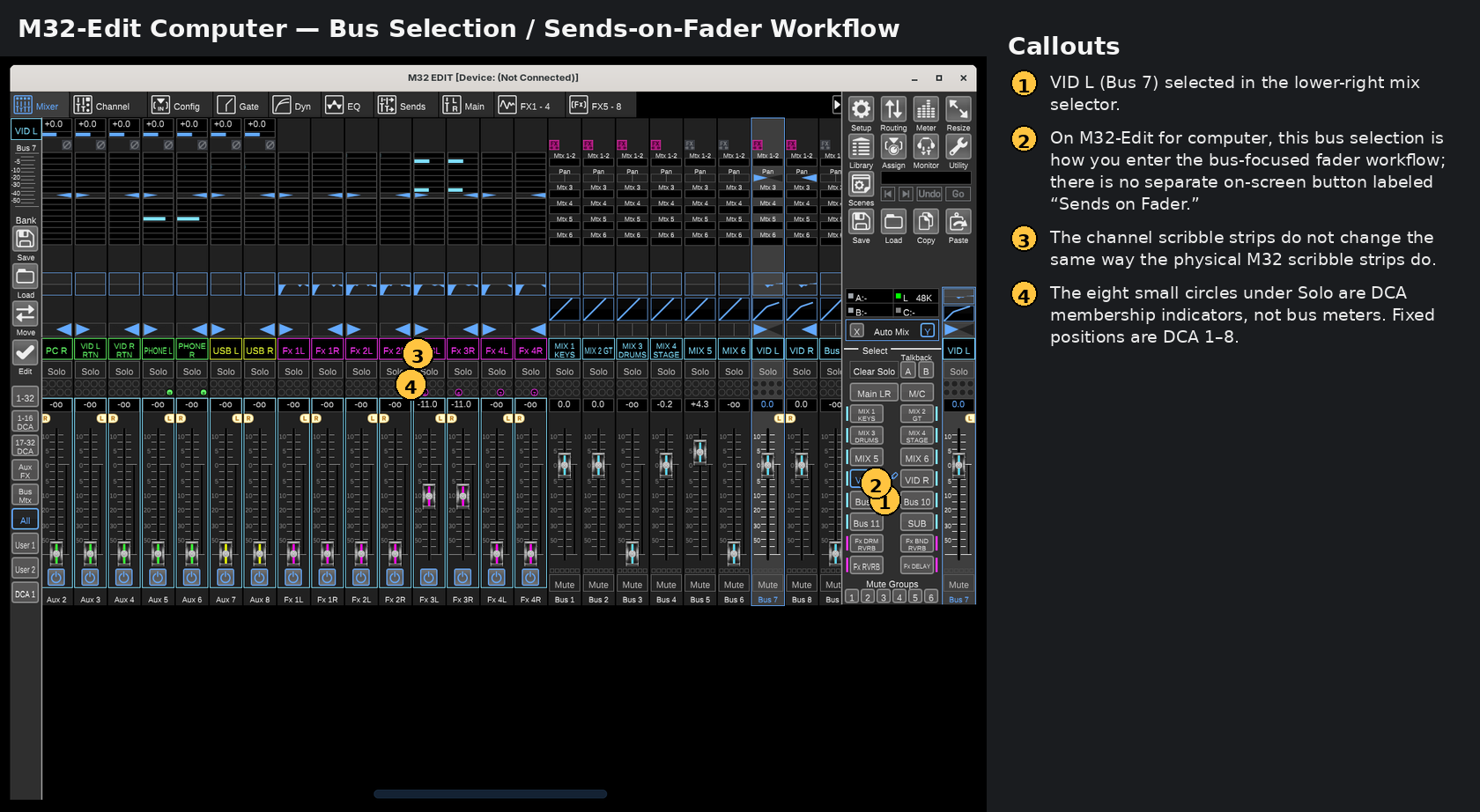Click the Bank Edit checkmark icon
Screen dimensions: 1480x812
pos(26,352)
